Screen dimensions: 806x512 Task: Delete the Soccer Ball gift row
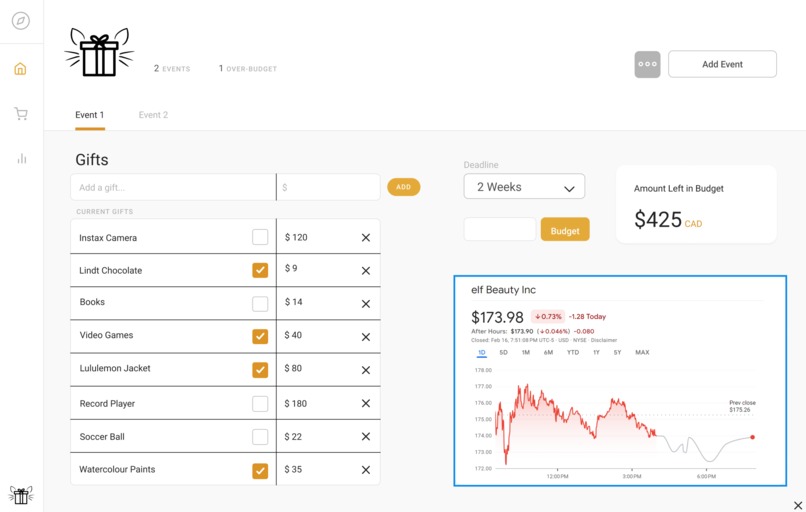click(x=365, y=436)
